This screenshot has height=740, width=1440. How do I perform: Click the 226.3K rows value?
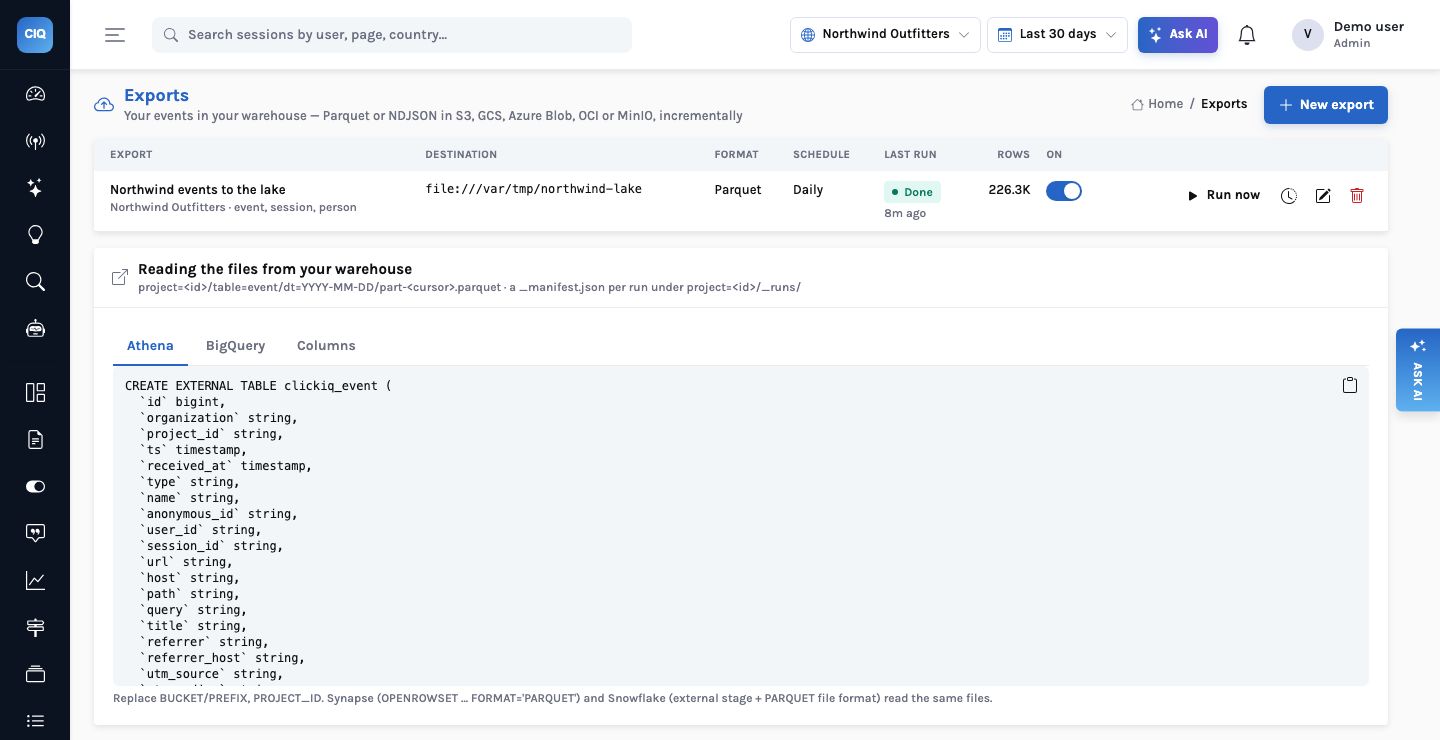pyautogui.click(x=1009, y=190)
